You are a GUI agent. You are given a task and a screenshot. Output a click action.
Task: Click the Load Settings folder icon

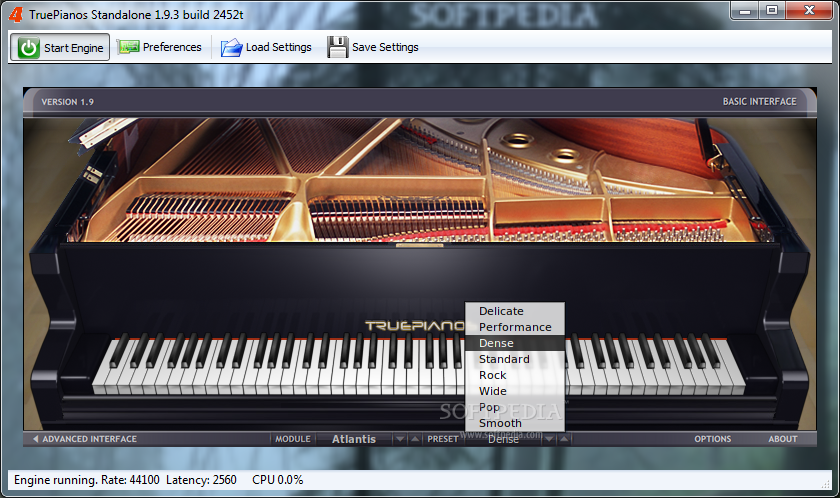231,48
